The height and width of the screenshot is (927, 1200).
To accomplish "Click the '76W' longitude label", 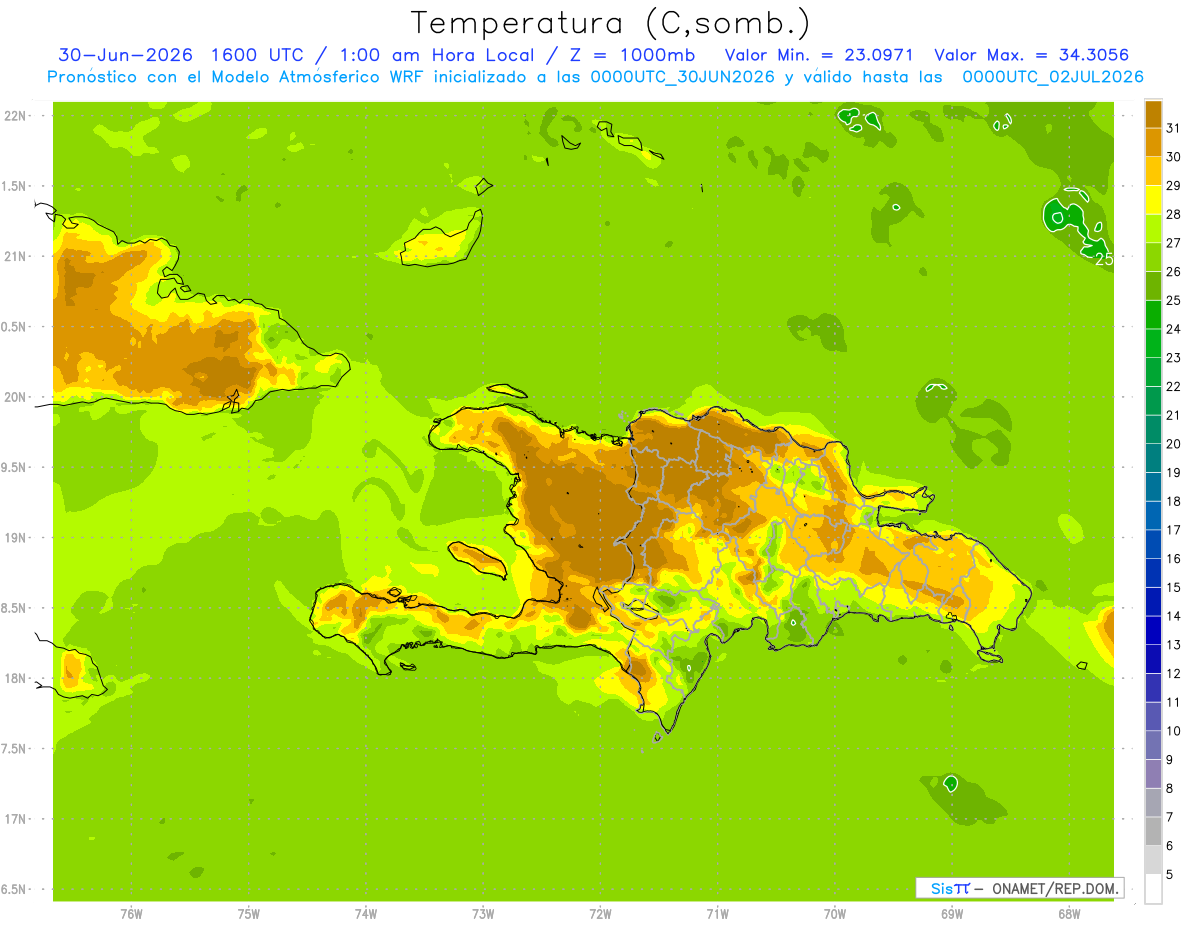I will tap(131, 914).
